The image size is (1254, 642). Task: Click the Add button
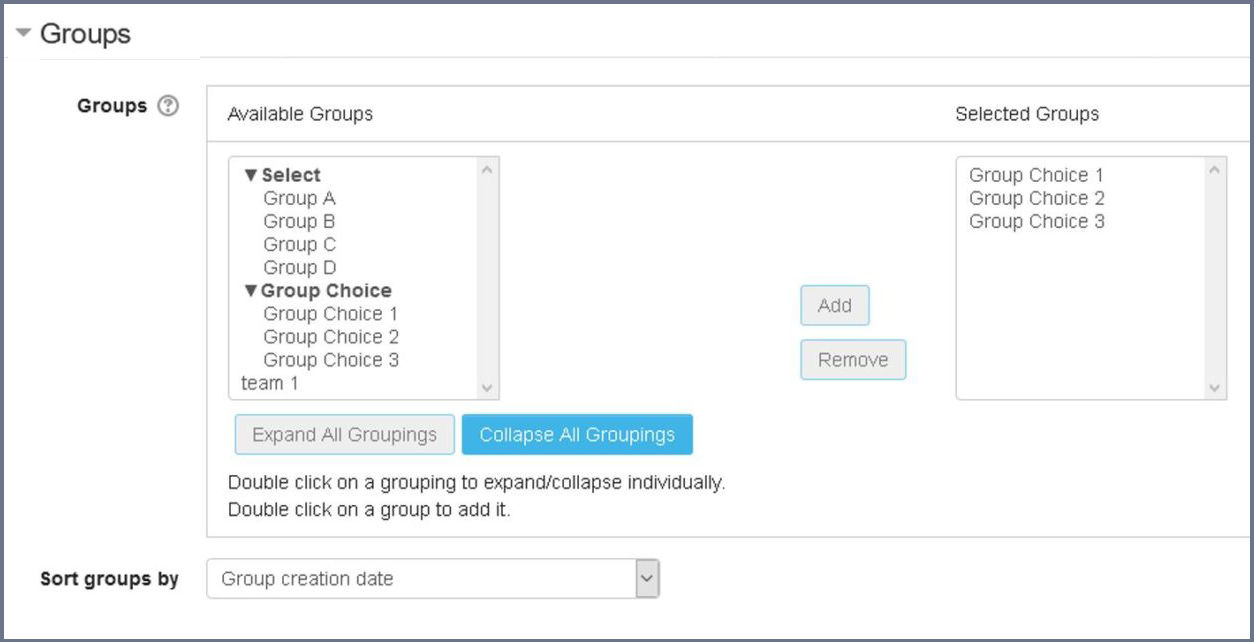[834, 305]
